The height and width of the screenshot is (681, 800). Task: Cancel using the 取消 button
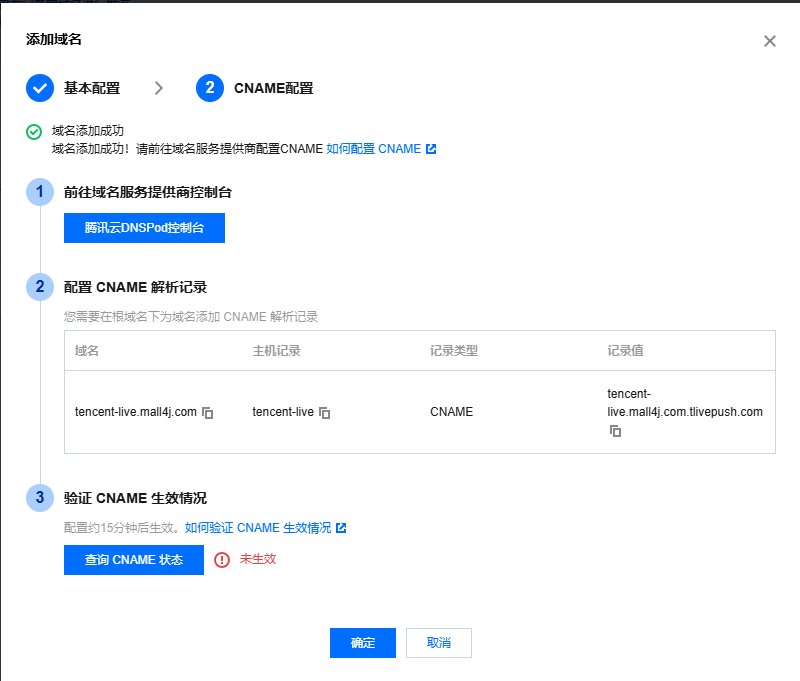(439, 643)
